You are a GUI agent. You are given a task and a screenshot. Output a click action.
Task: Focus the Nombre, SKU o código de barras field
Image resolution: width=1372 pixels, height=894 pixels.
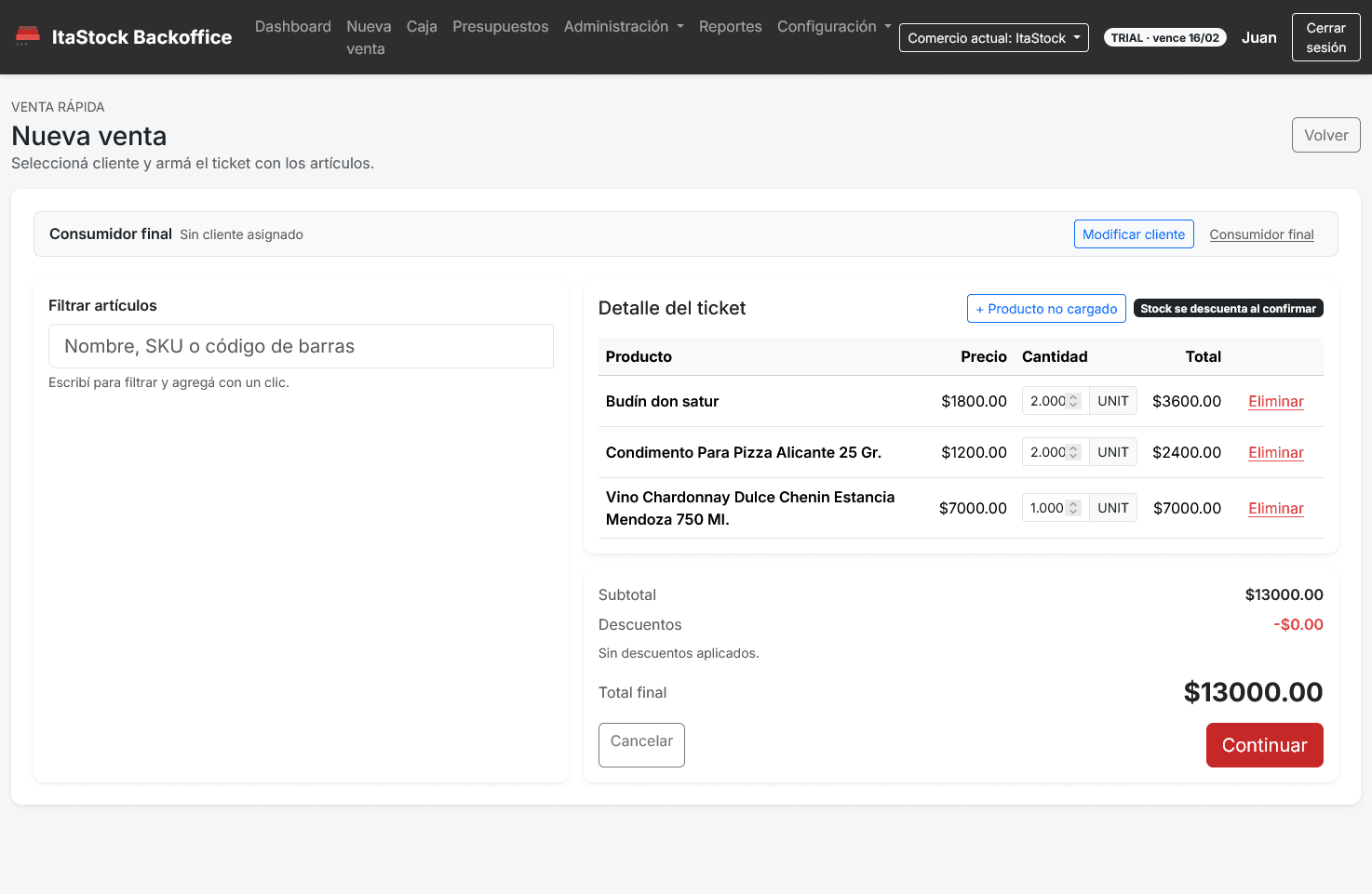pyautogui.click(x=301, y=346)
